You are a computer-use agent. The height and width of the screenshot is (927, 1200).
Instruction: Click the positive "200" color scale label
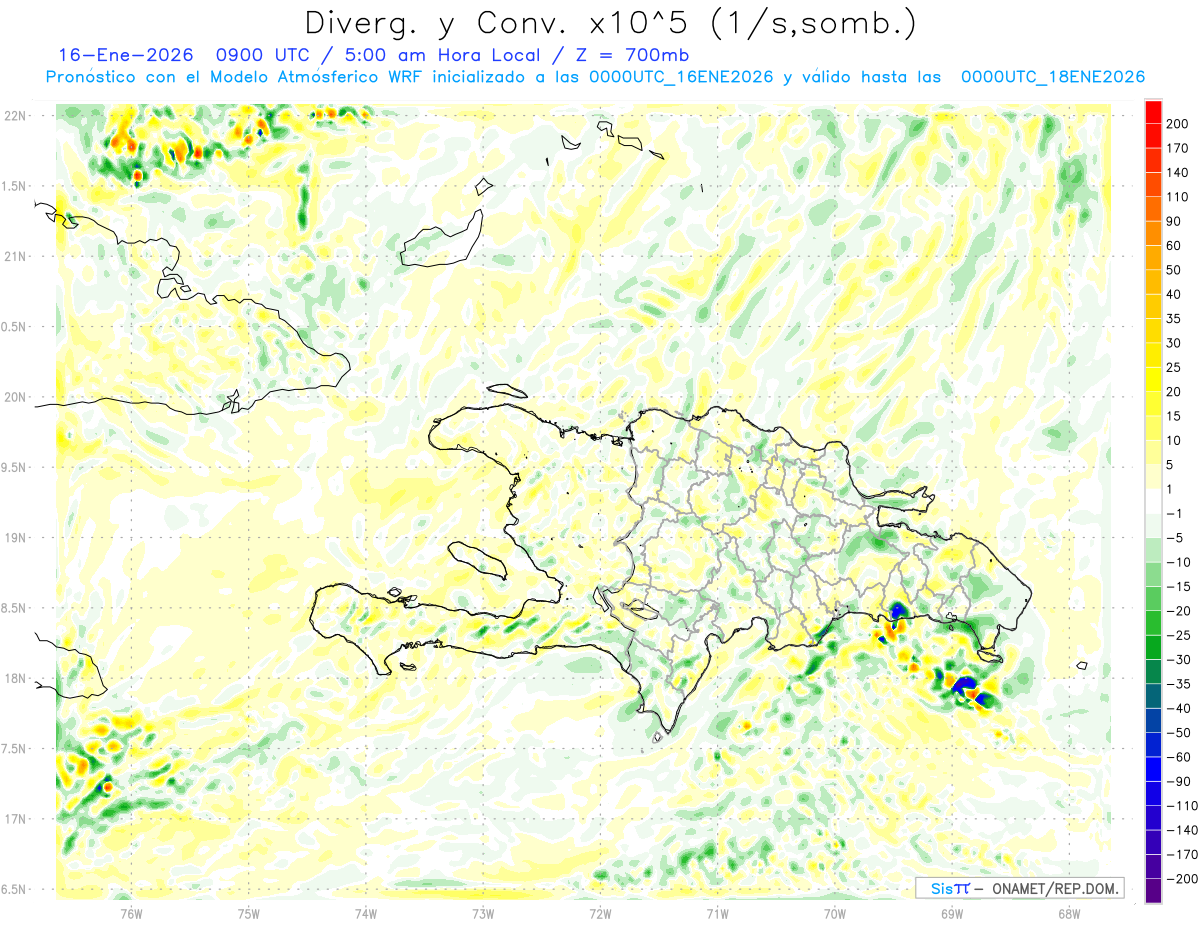coord(1179,124)
